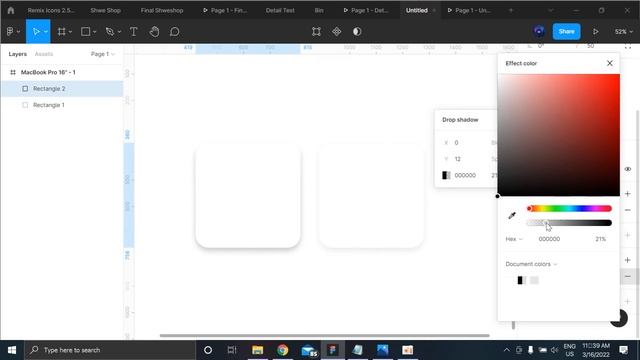This screenshot has width=640, height=360.
Task: Select the black document color swatch
Action: click(522, 280)
